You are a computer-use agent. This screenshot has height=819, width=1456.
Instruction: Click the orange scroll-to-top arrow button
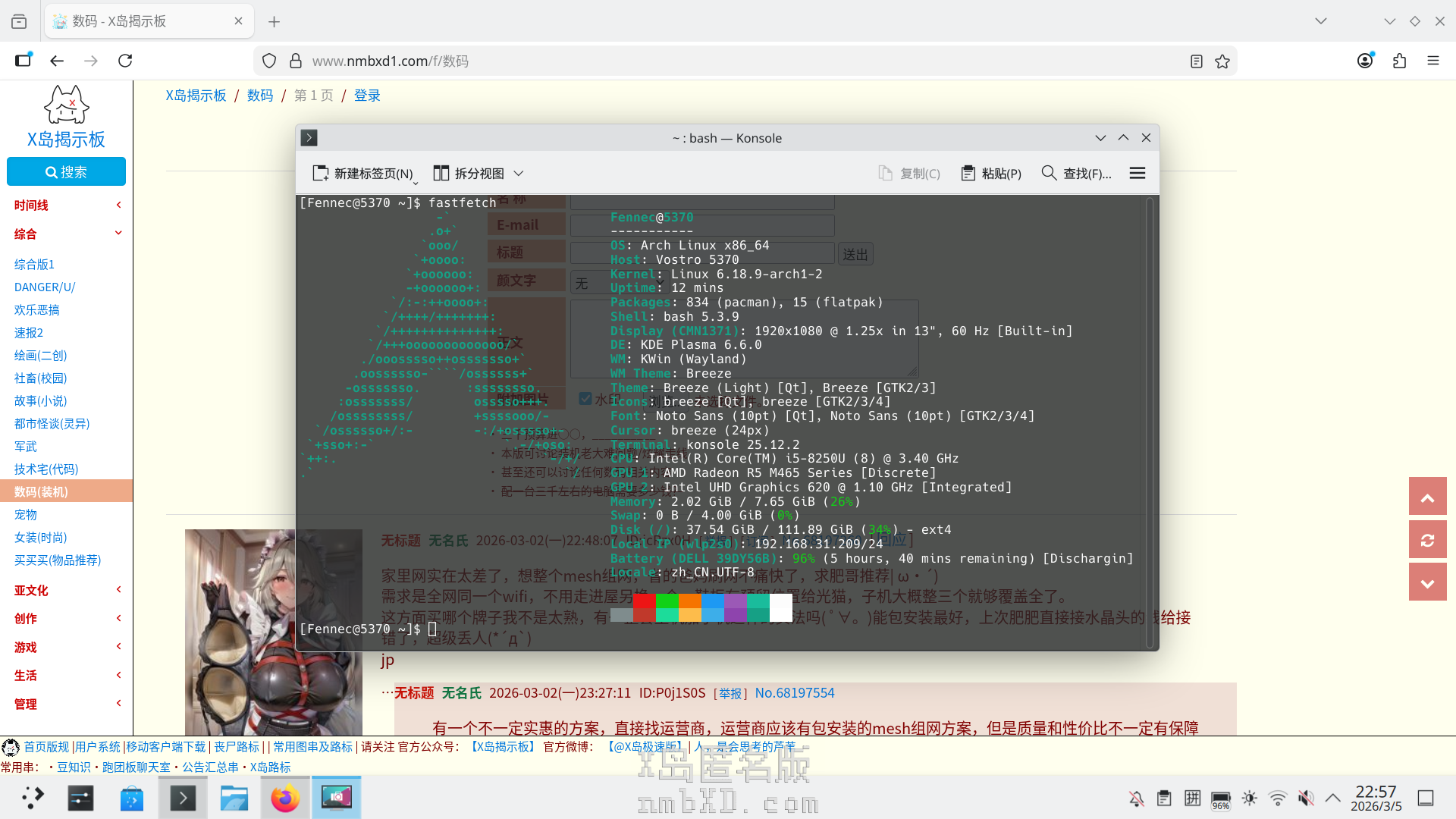(1427, 497)
